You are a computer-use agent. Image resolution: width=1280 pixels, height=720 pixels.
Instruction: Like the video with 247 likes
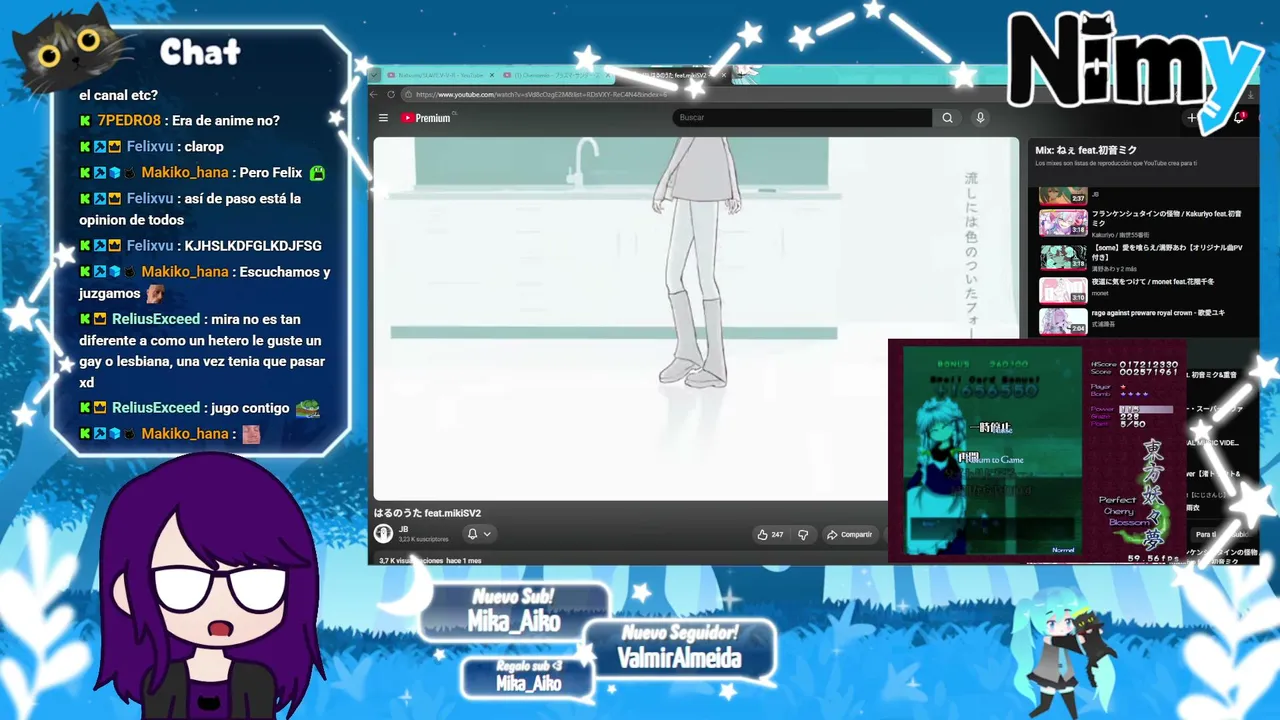pyautogui.click(x=770, y=535)
